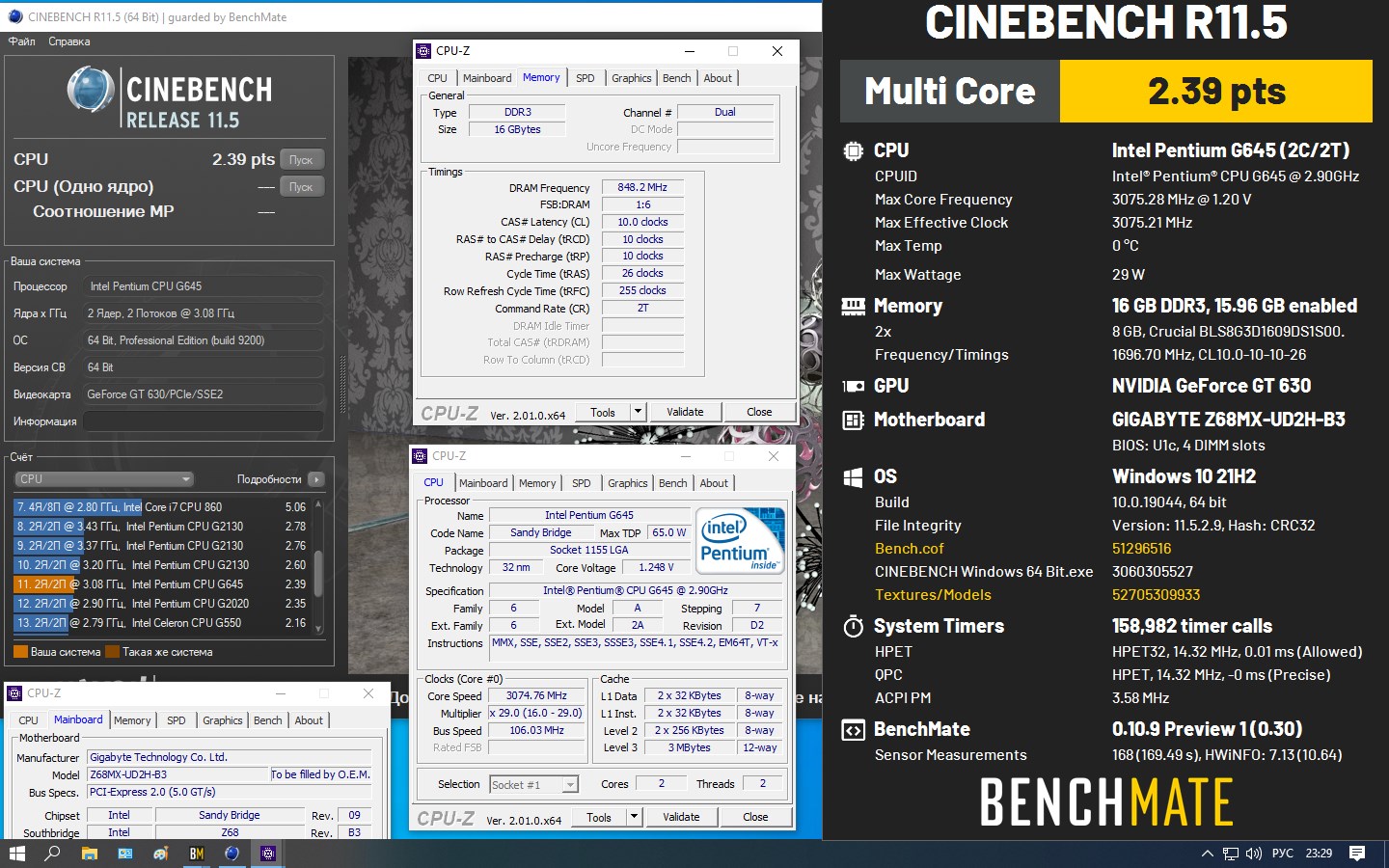Click the network tray icon
The height and width of the screenshot is (868, 1389).
click(x=1231, y=854)
